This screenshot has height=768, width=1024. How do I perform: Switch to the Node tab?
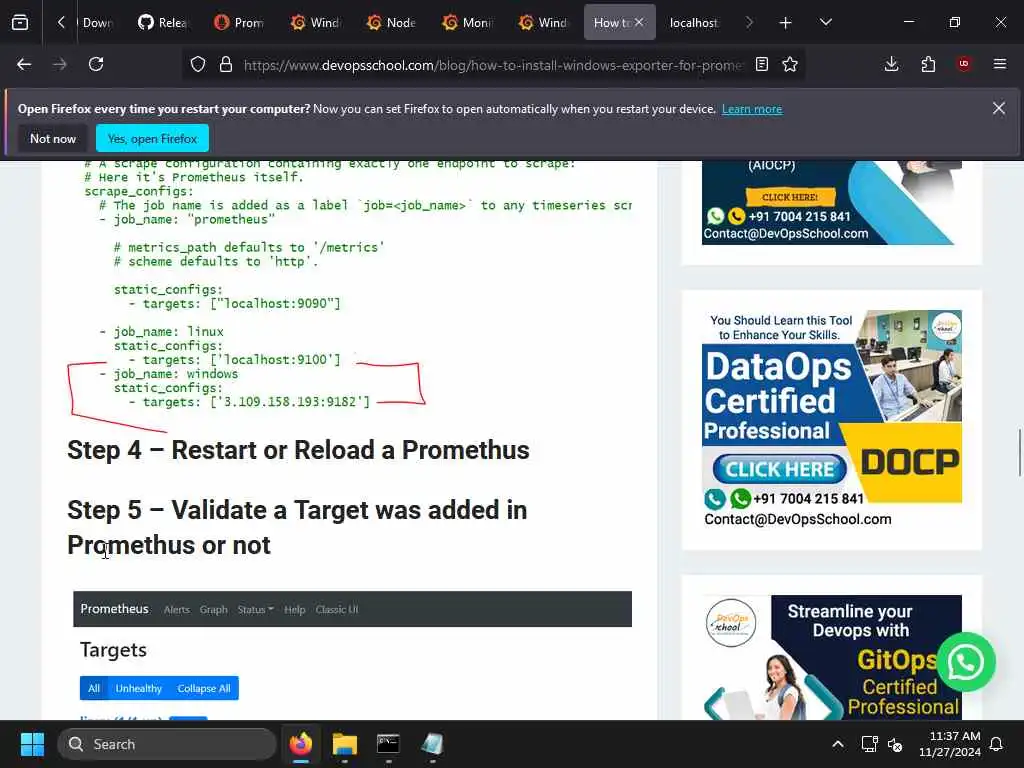click(392, 23)
